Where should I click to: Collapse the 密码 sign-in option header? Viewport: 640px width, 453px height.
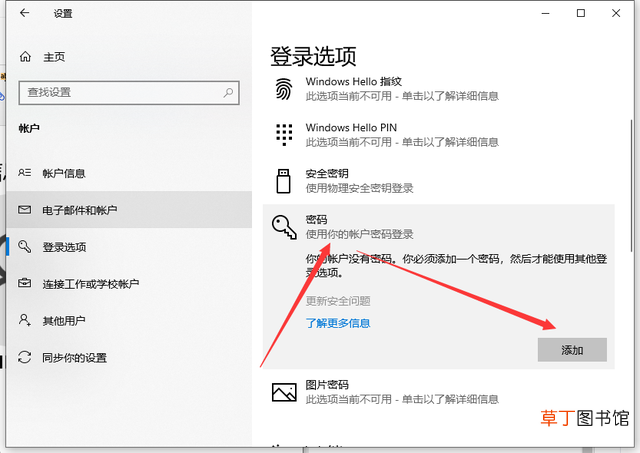pyautogui.click(x=438, y=227)
